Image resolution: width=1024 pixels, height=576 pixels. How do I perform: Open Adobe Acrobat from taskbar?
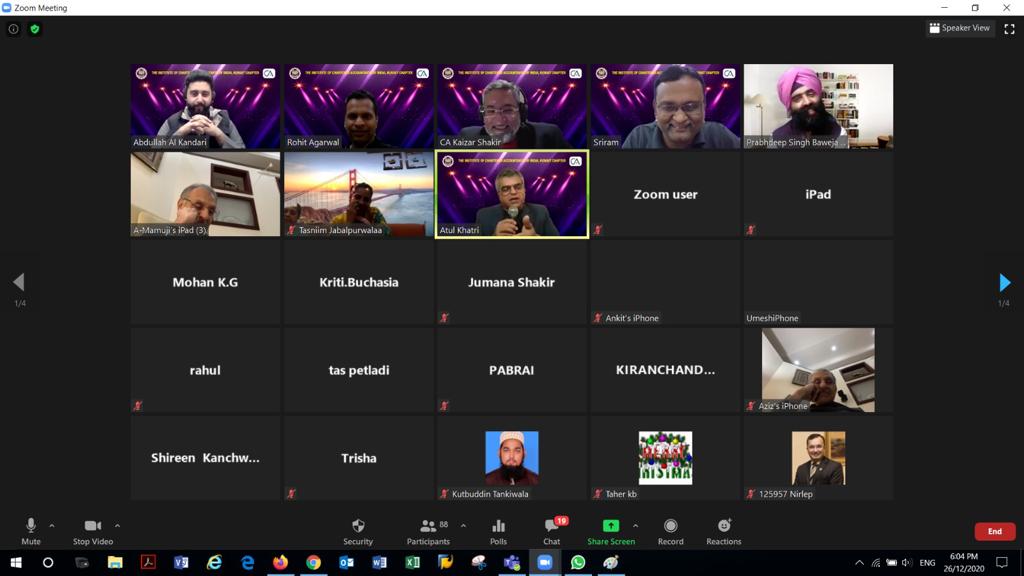tap(148, 562)
